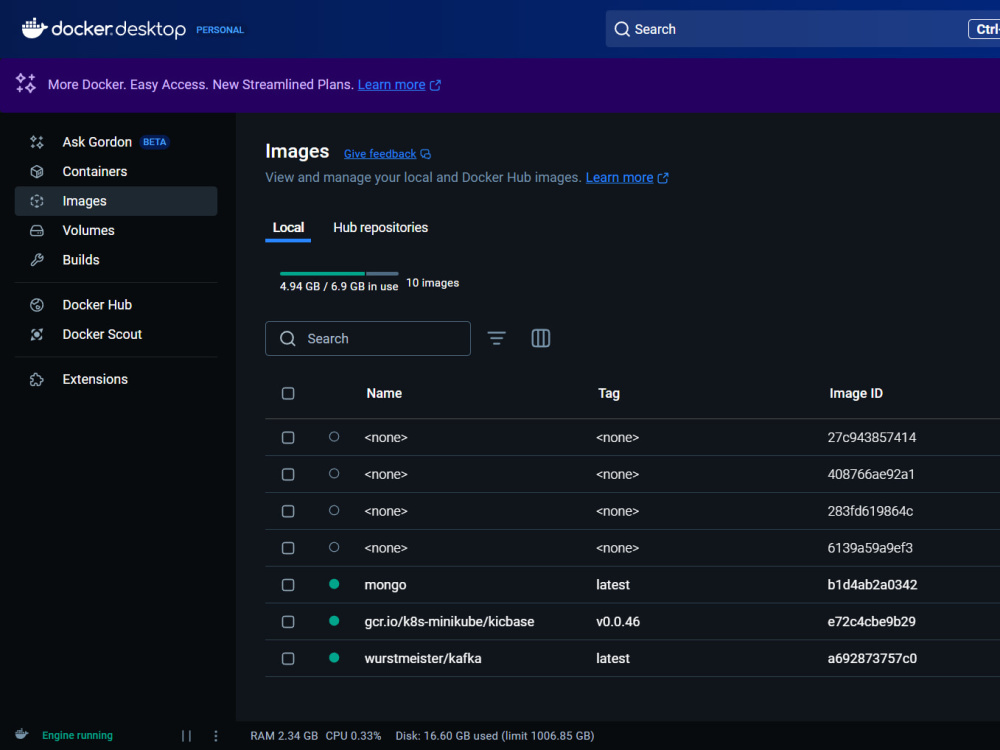Open external link icon after banner Learn more
This screenshot has height=750, width=1000.
(x=436, y=85)
